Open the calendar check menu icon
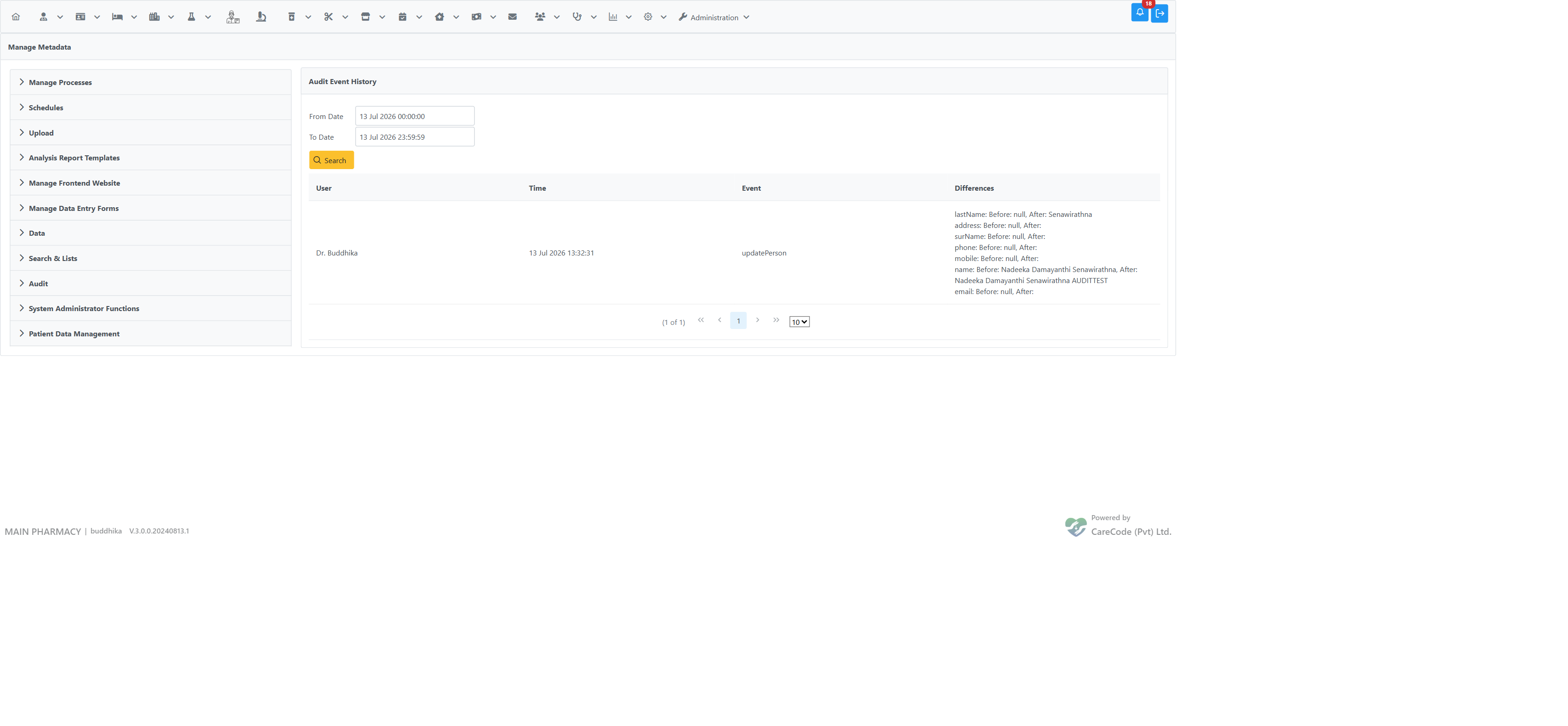 click(x=402, y=17)
